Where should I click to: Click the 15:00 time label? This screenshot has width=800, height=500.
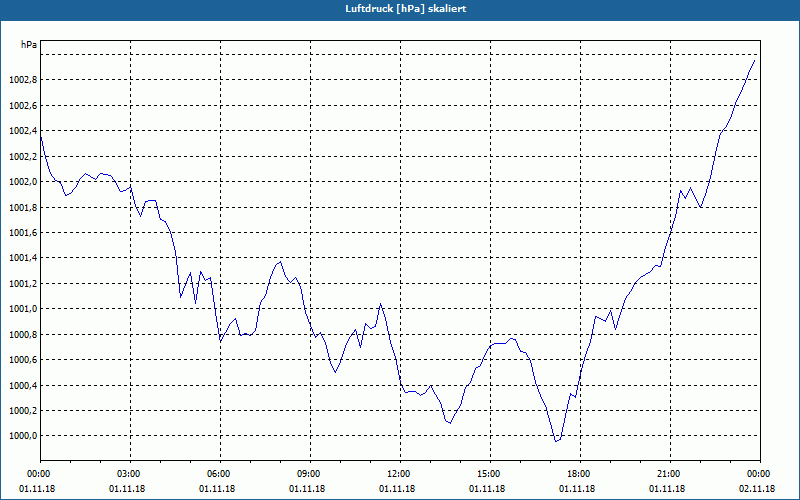pyautogui.click(x=490, y=474)
